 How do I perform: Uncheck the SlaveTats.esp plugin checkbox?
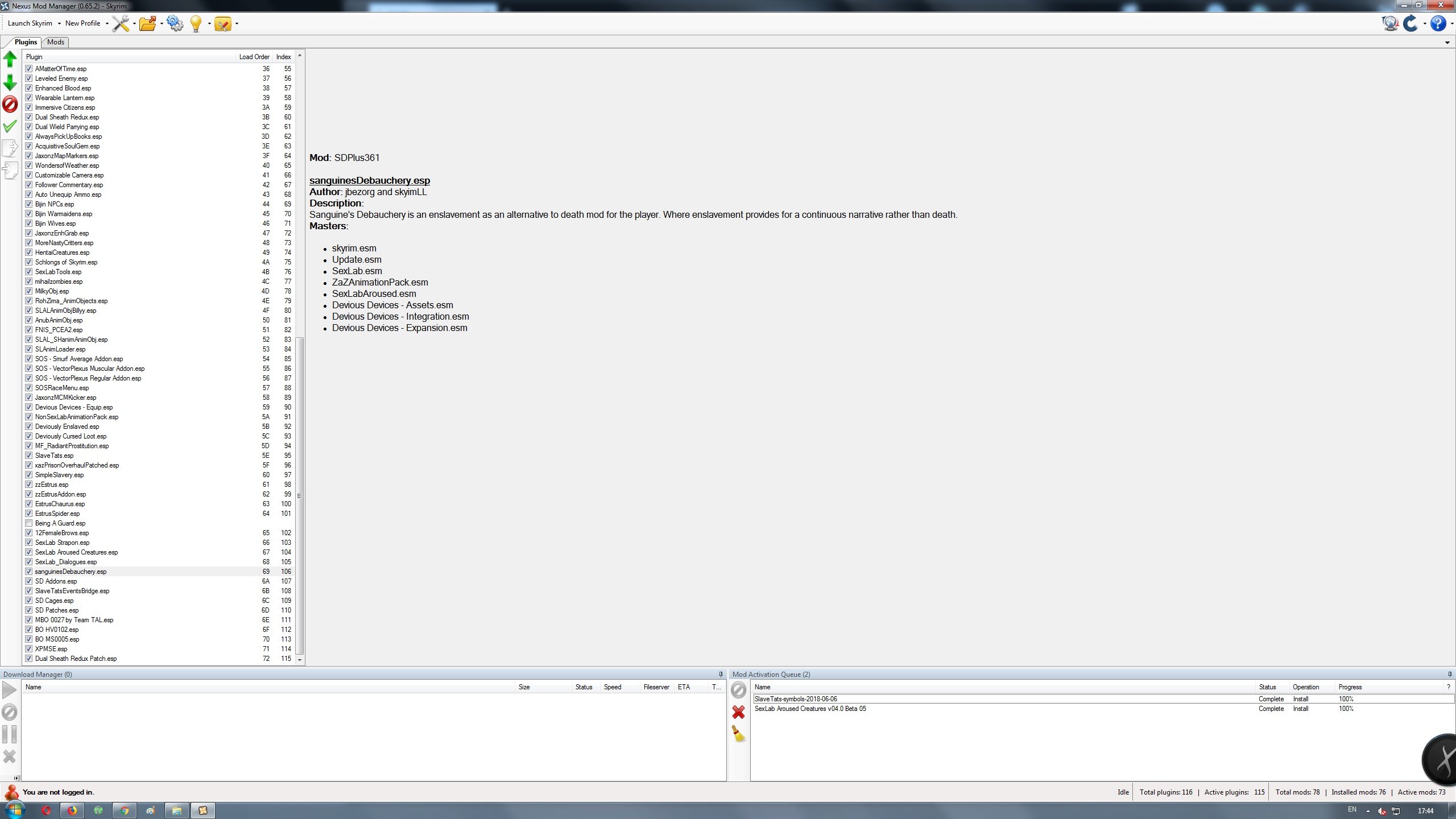29,456
